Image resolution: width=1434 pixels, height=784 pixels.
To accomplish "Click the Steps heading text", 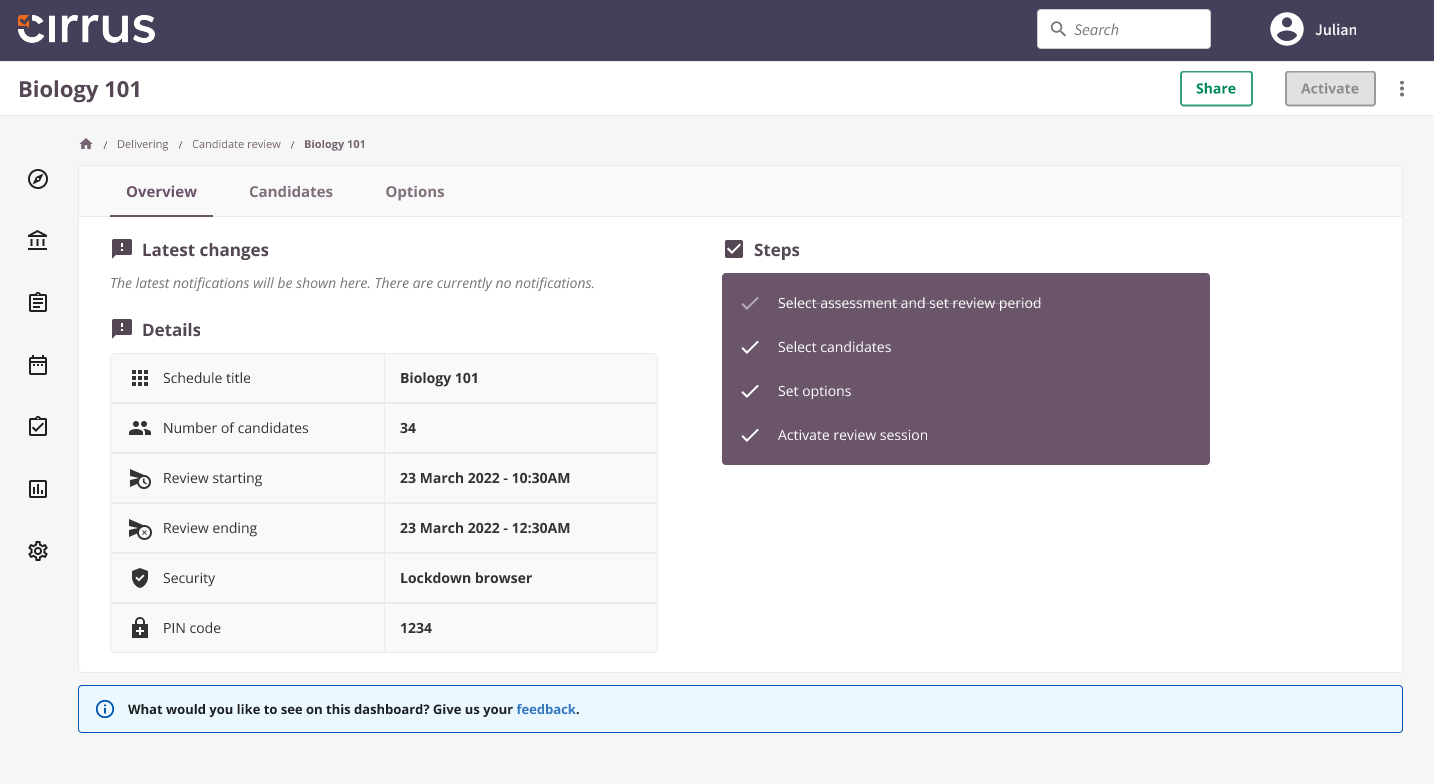I will pyautogui.click(x=777, y=250).
